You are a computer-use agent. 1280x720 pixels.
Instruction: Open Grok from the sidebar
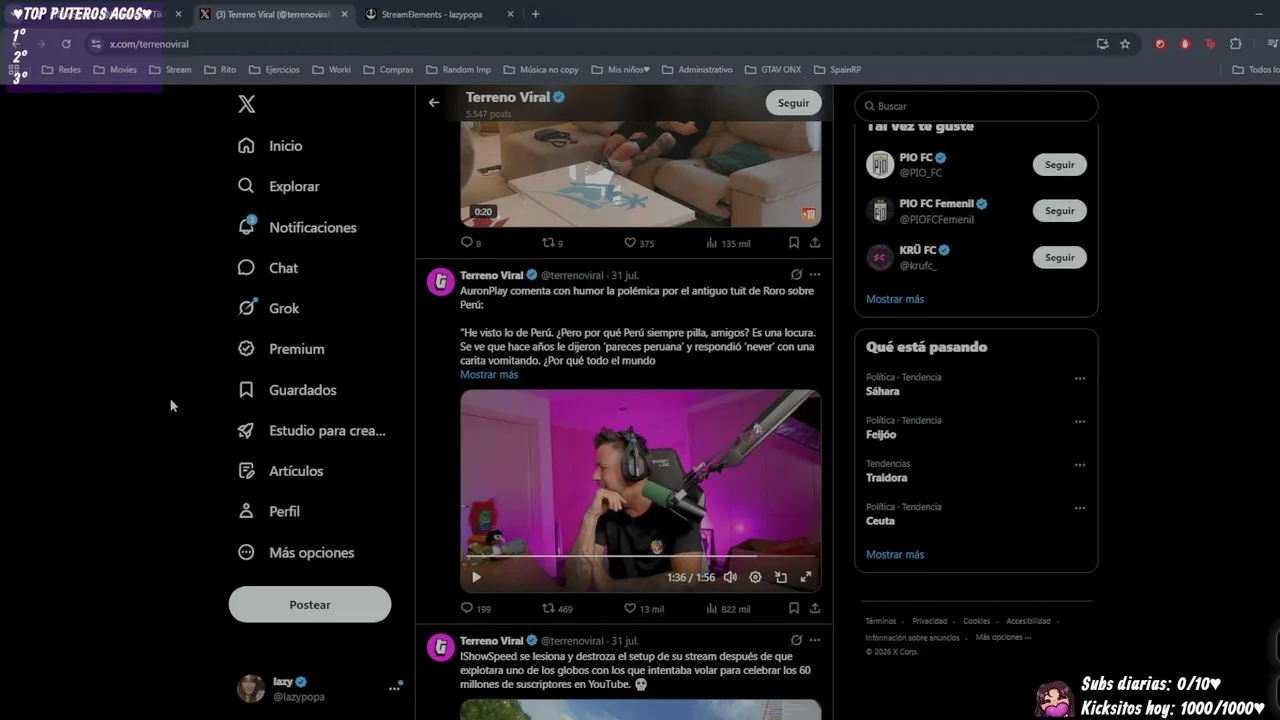click(x=268, y=308)
